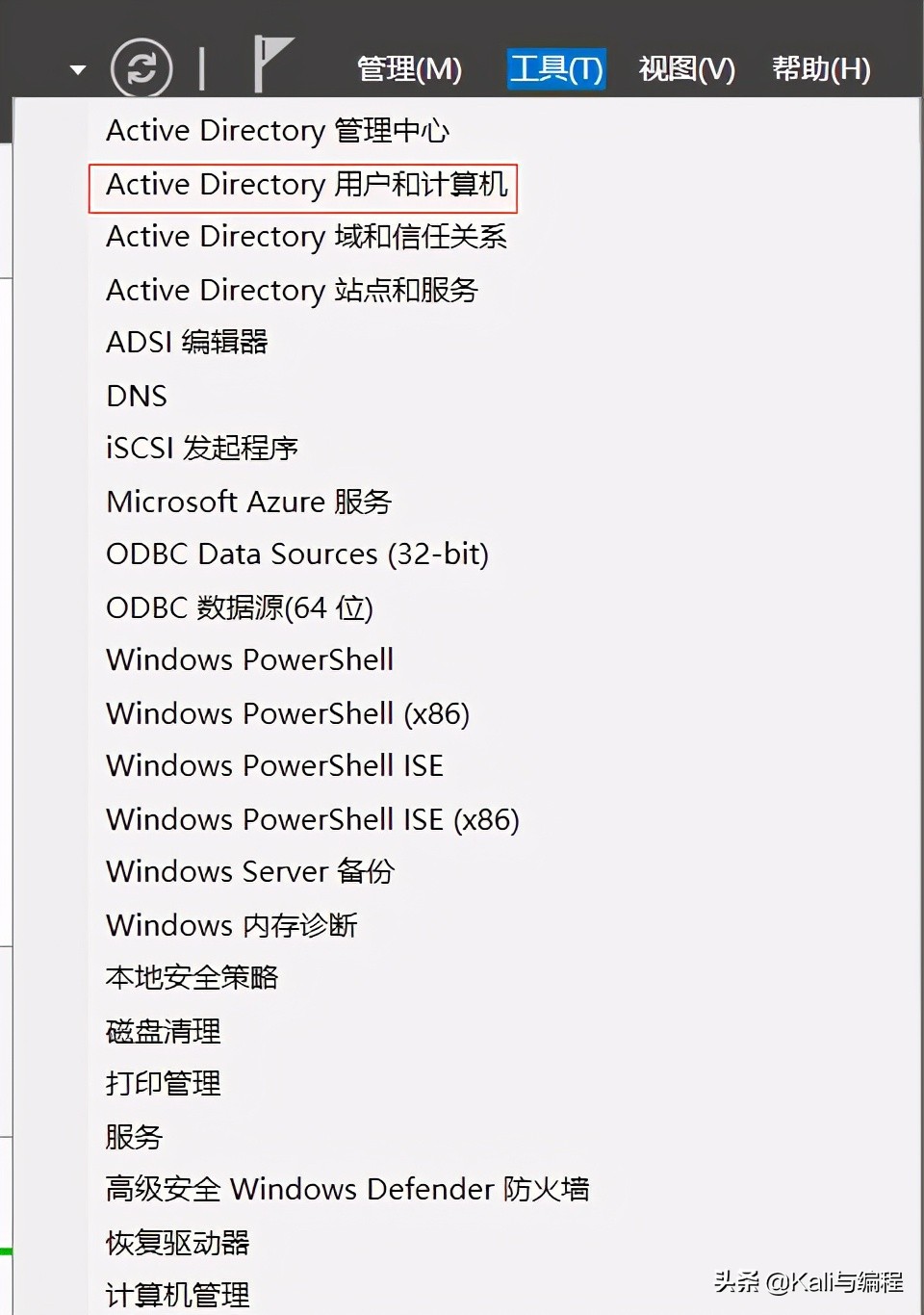Screen dimensions: 924x1315
Task: Open ODBC Data Sources (32-bit)
Action: point(297,554)
